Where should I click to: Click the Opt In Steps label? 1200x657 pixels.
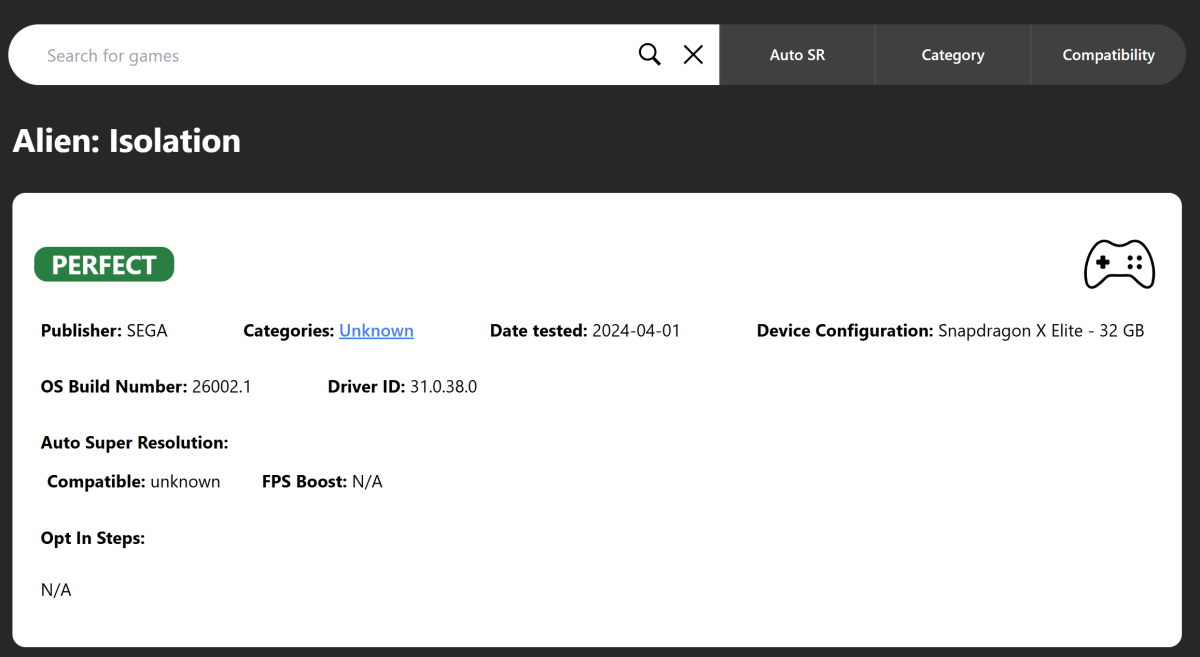[x=93, y=538]
